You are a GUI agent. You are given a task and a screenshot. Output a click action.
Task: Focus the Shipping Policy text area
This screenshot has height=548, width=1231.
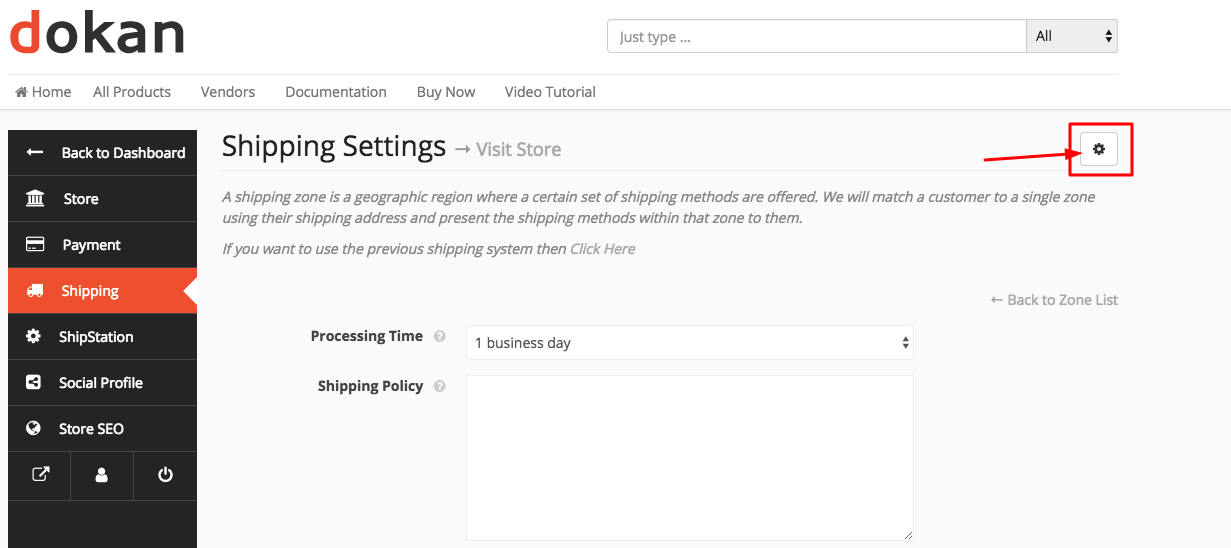(689, 458)
